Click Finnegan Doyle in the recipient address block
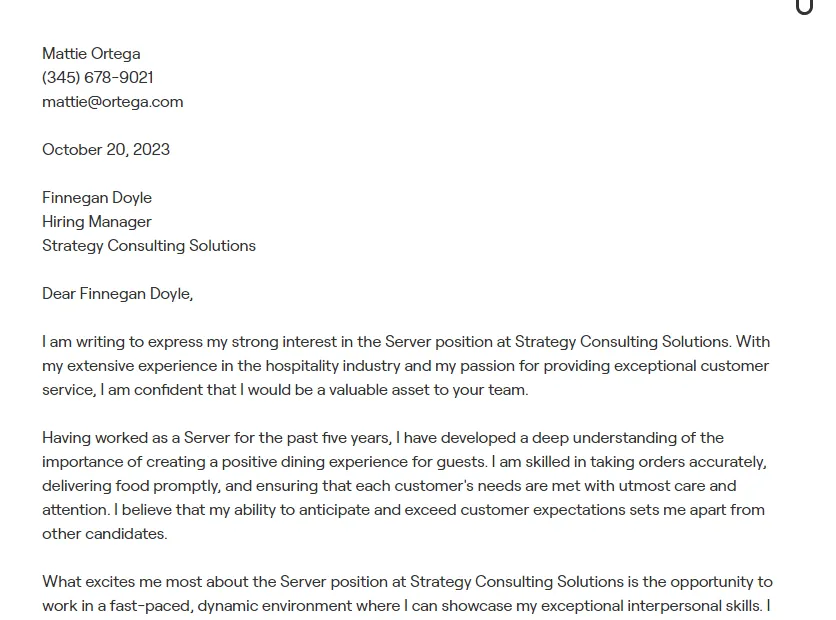The height and width of the screenshot is (620, 836). coord(97,198)
